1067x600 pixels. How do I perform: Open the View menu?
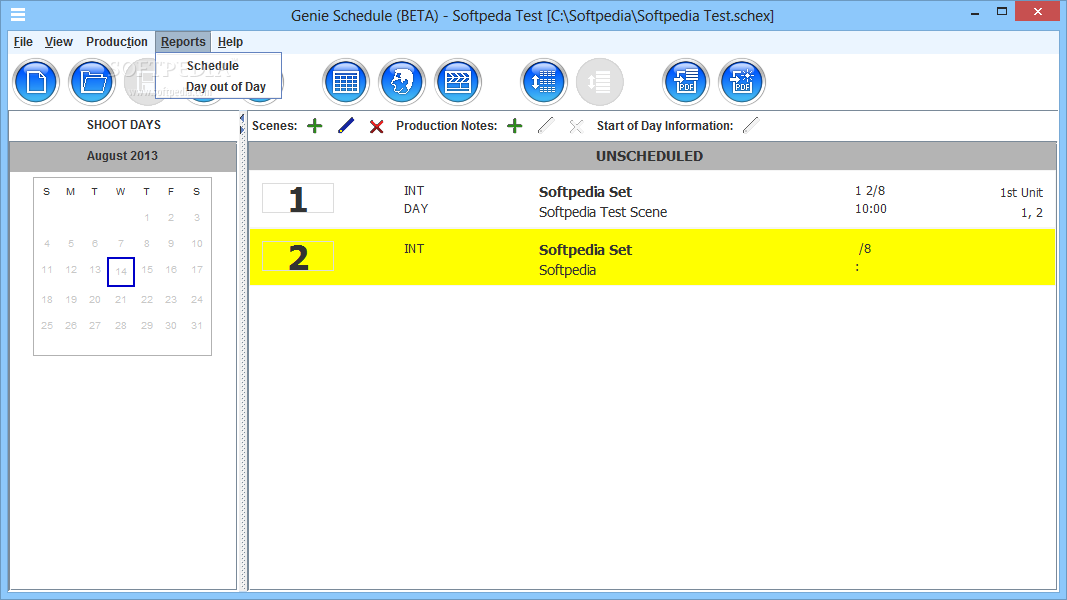click(59, 42)
